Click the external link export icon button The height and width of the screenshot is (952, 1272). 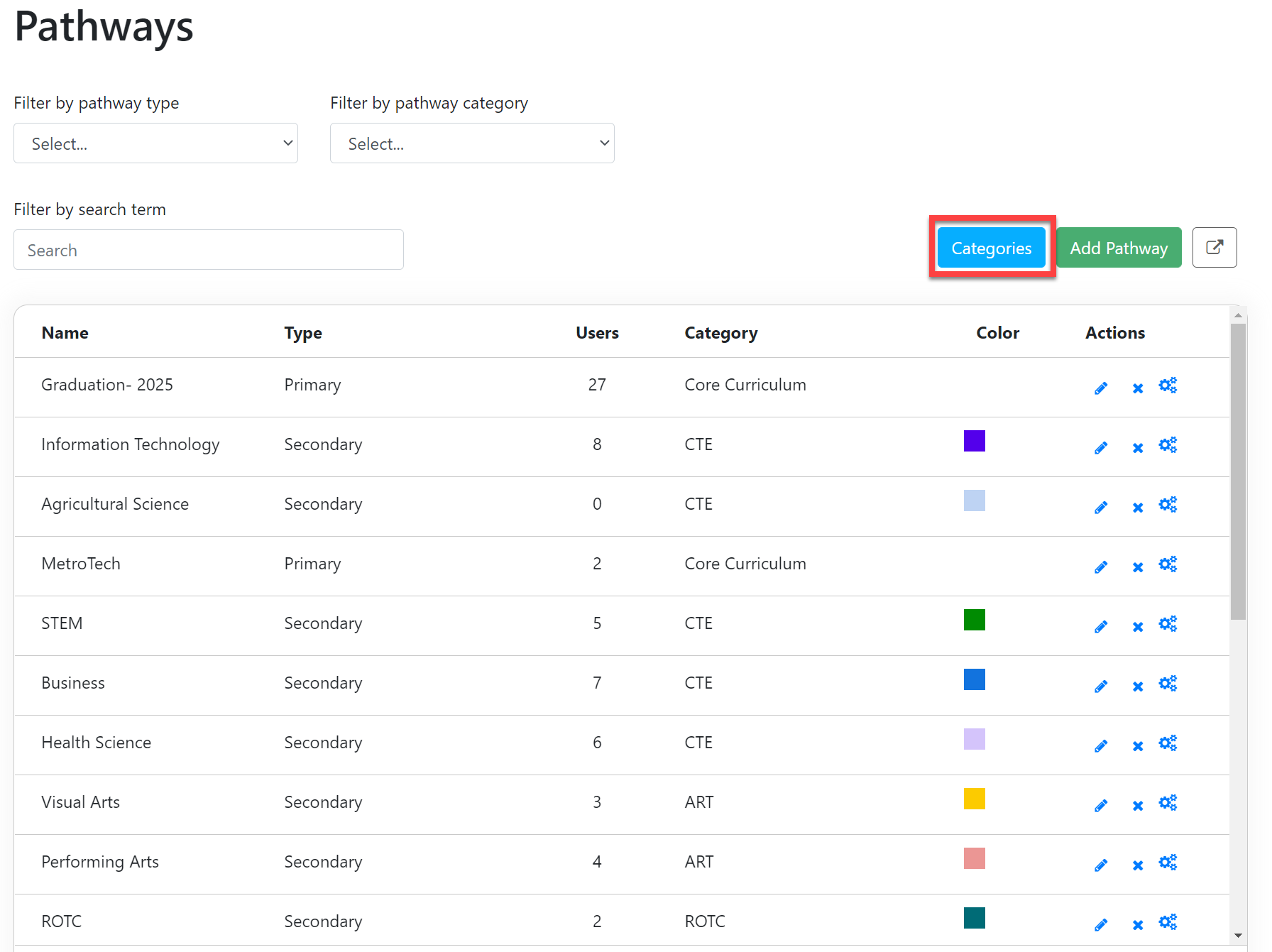1215,247
